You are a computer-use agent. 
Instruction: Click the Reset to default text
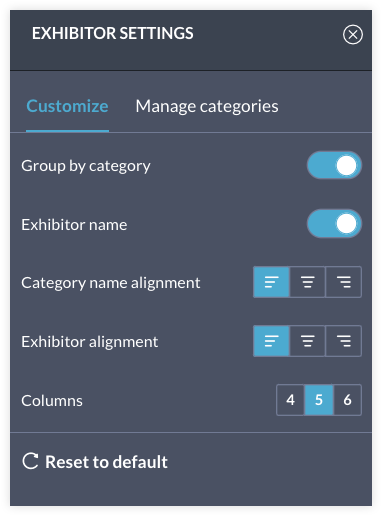[106, 462]
